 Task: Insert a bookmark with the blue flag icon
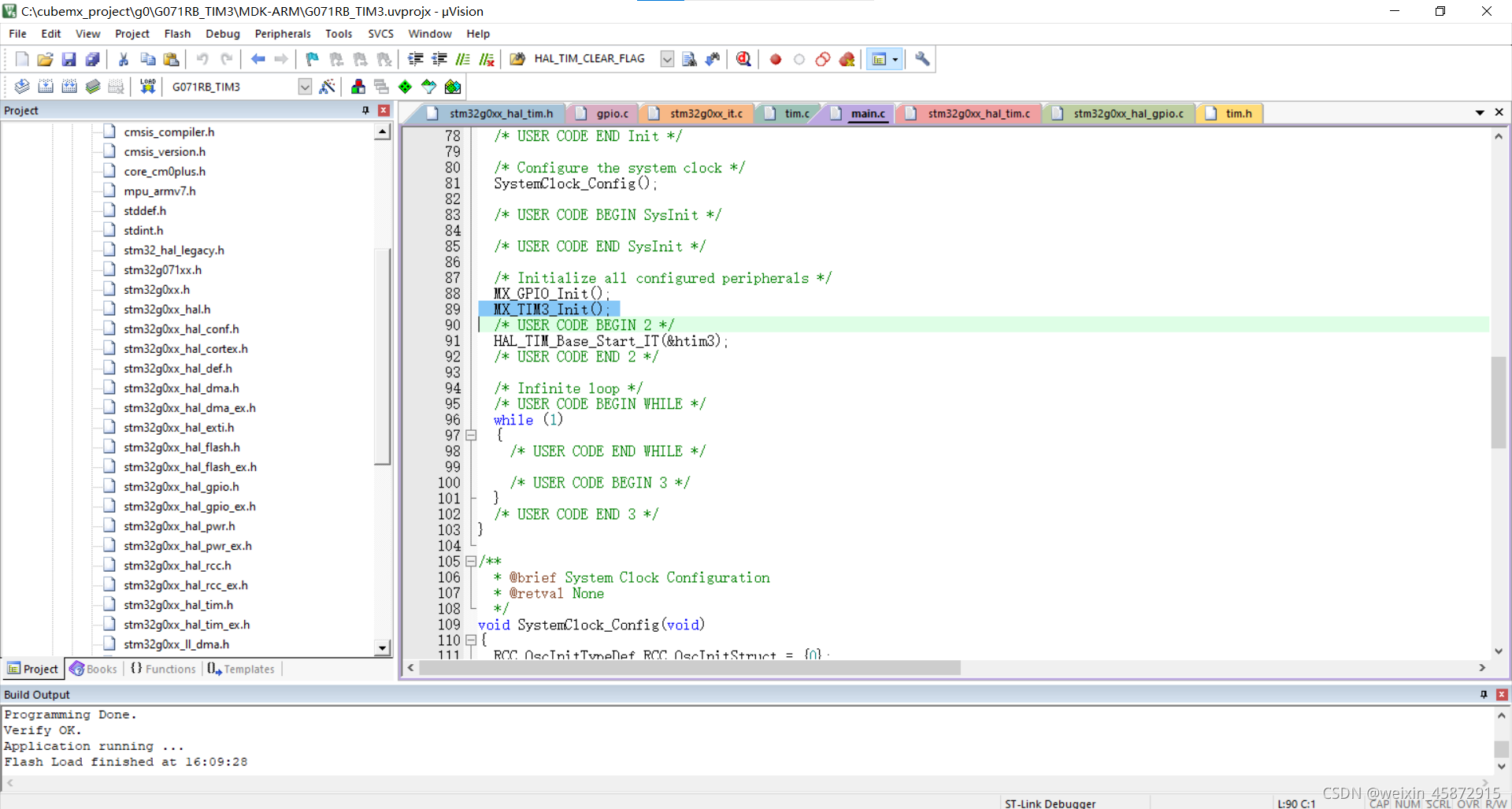pyautogui.click(x=313, y=59)
